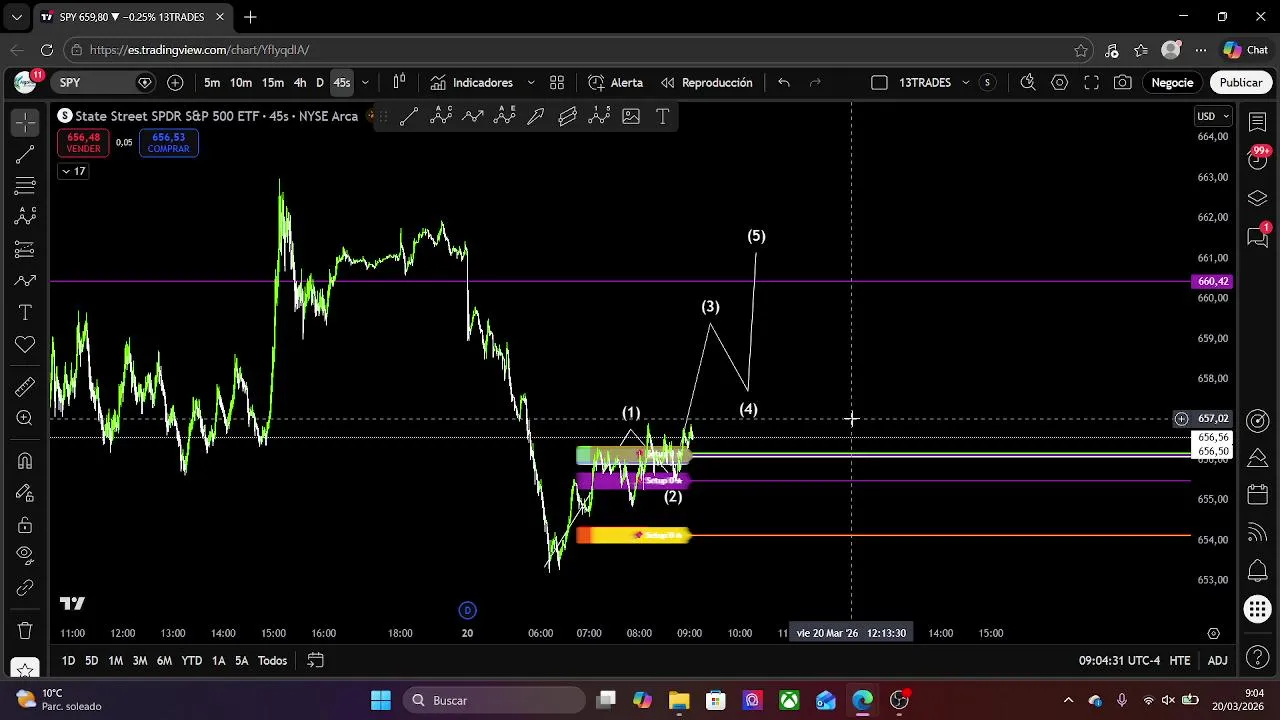This screenshot has width=1280, height=720.
Task: Toggle ADJ adjusted data
Action: click(x=1217, y=661)
